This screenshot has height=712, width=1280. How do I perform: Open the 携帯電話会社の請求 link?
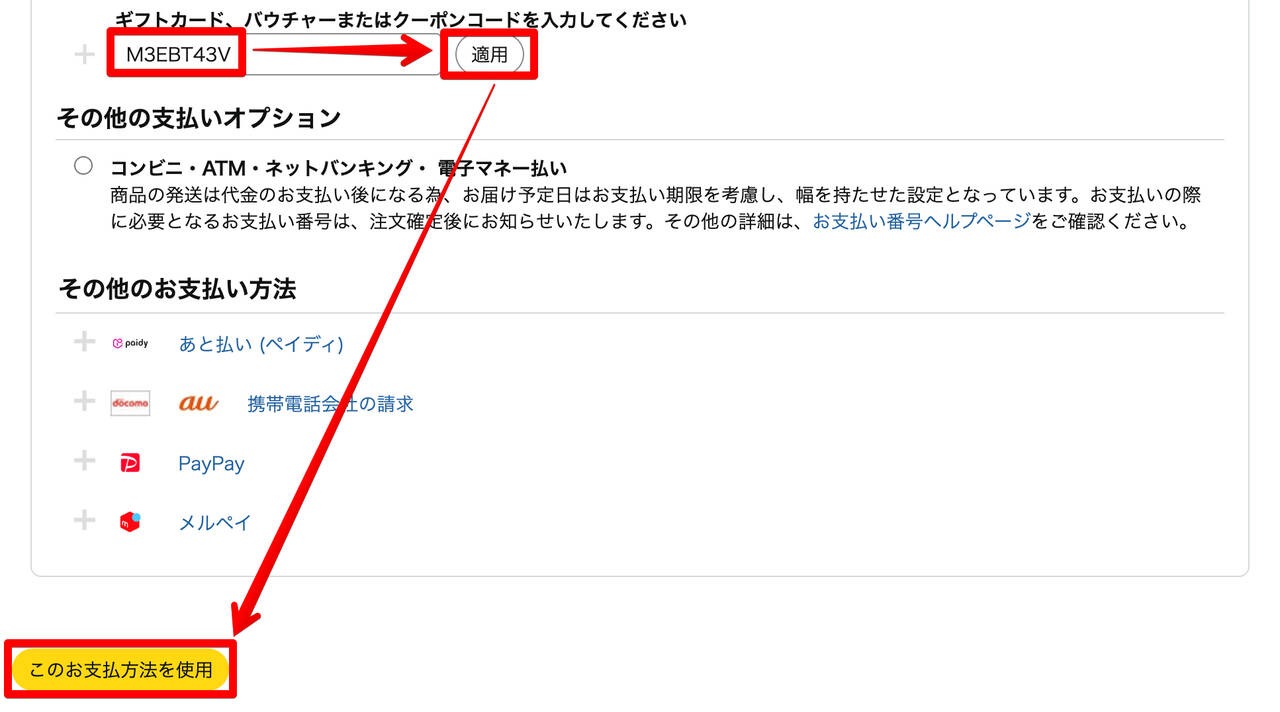pos(331,404)
